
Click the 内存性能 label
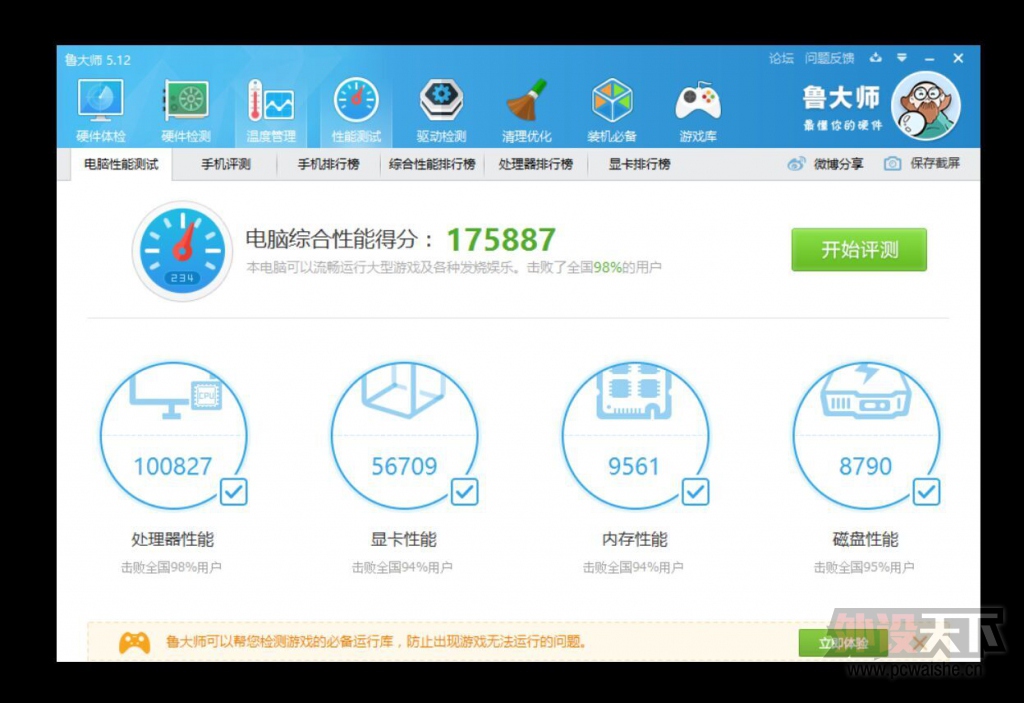pyautogui.click(x=635, y=539)
